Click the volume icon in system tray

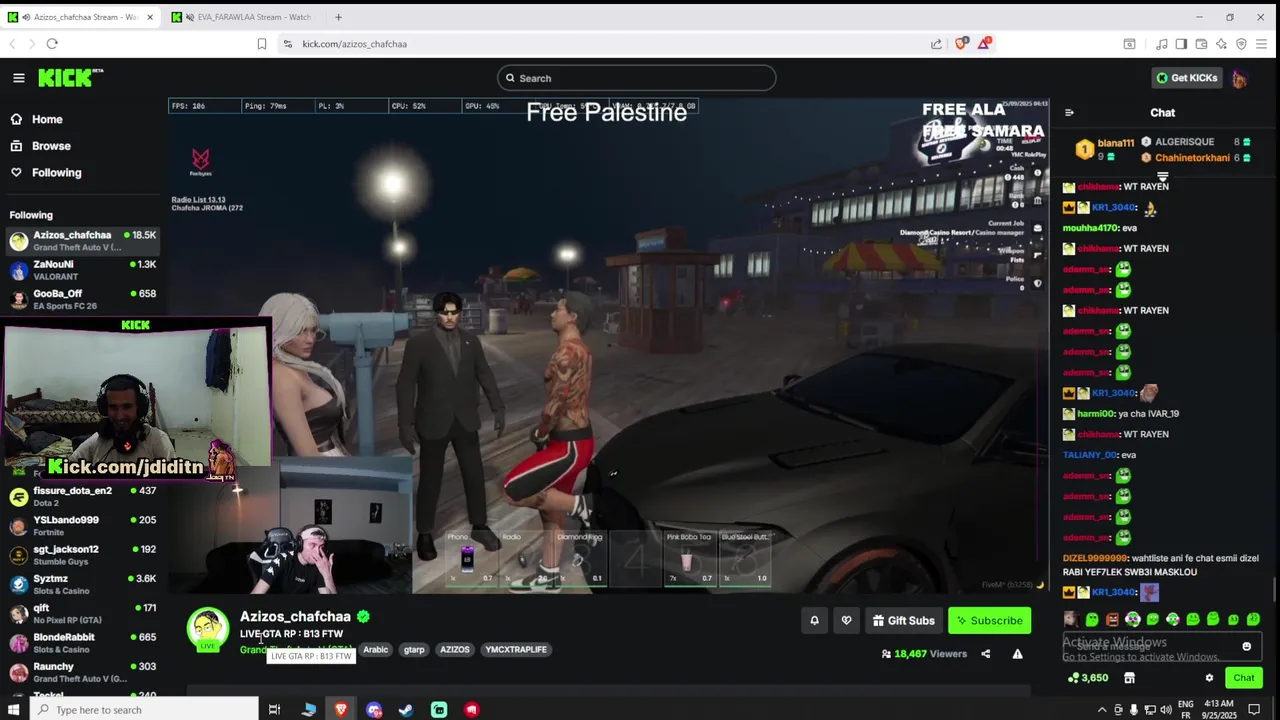(1166, 710)
